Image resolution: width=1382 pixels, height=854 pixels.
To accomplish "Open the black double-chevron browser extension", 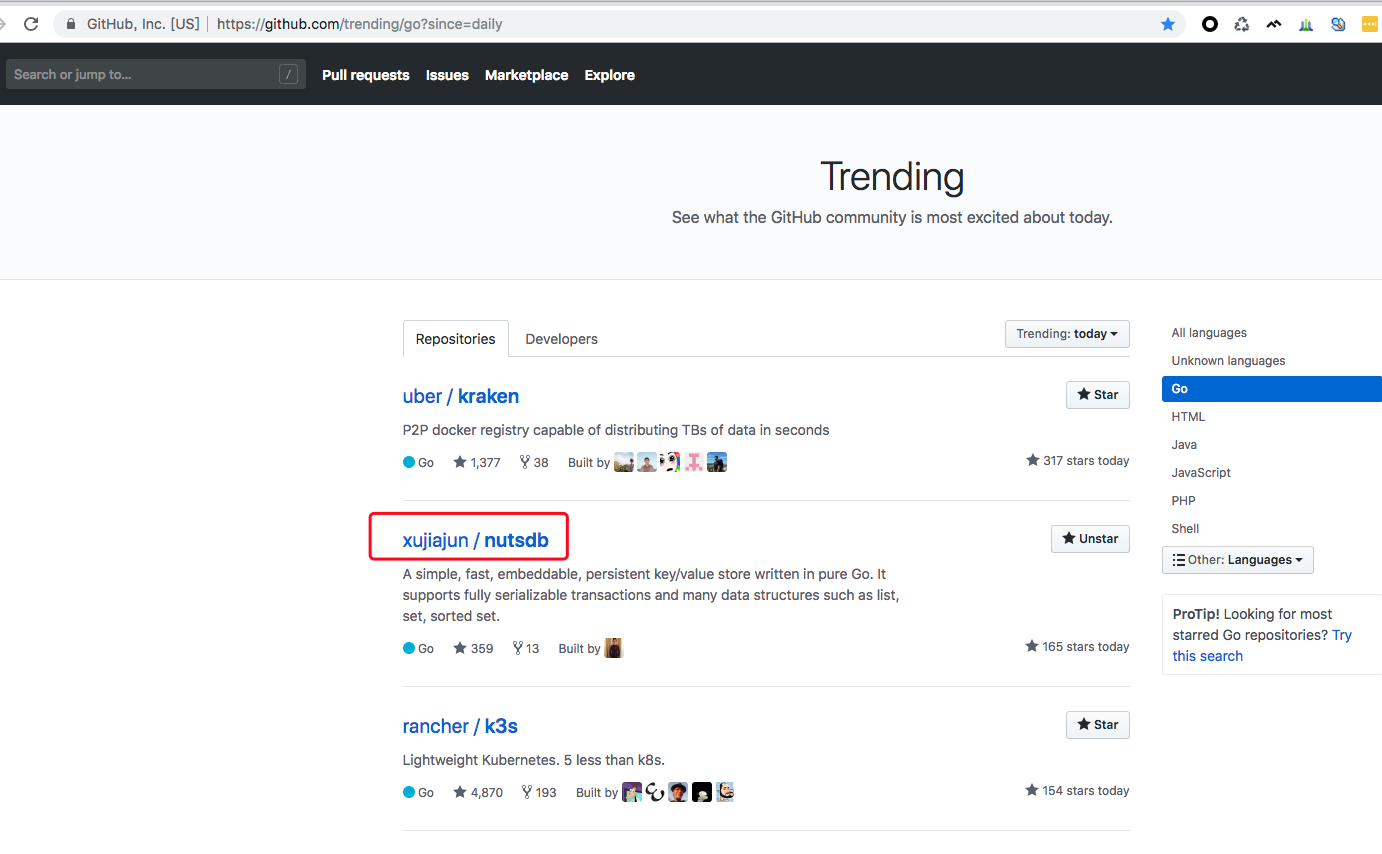I will [1274, 24].
